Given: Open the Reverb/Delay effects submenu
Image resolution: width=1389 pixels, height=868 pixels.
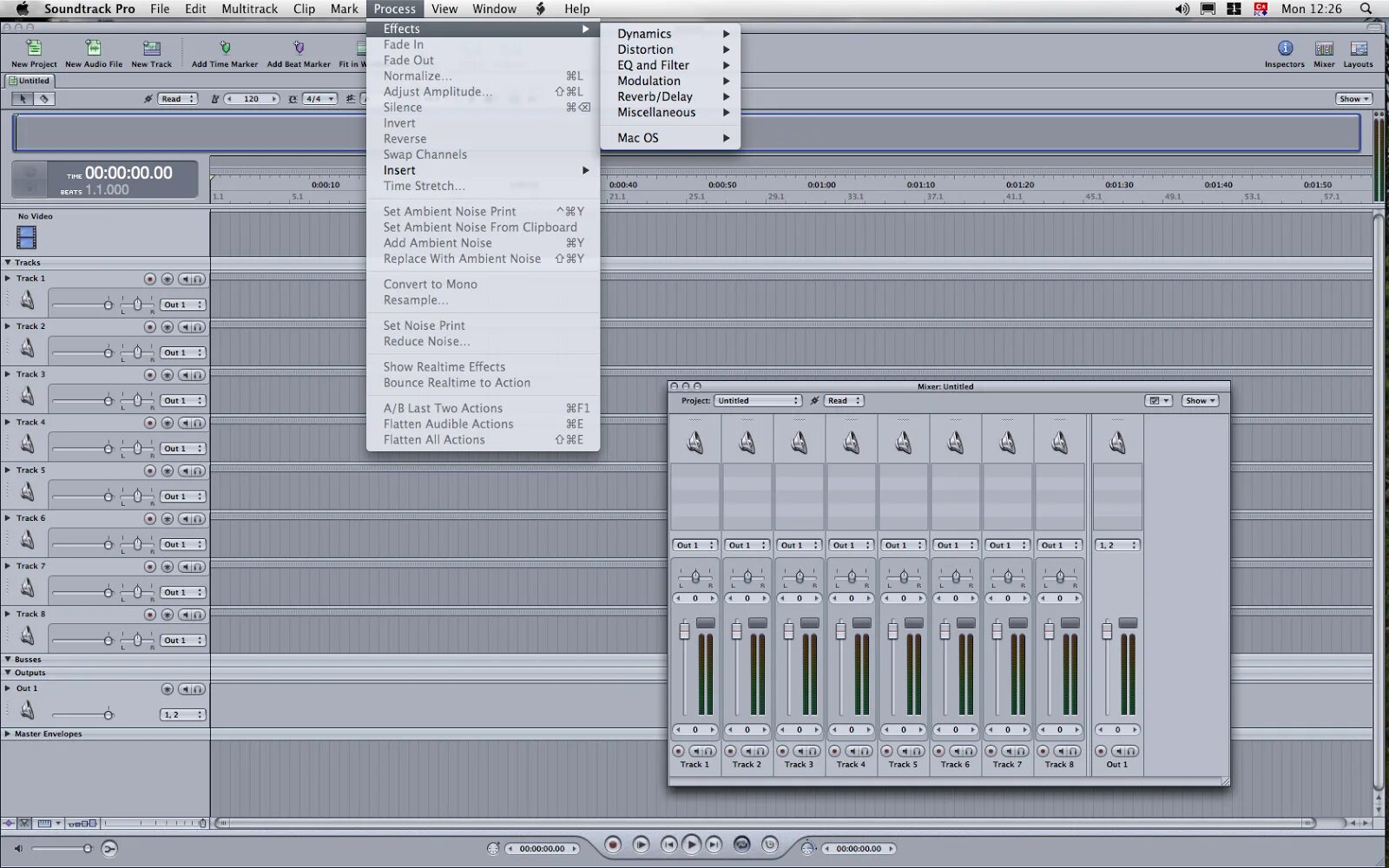Looking at the screenshot, I should (670, 96).
